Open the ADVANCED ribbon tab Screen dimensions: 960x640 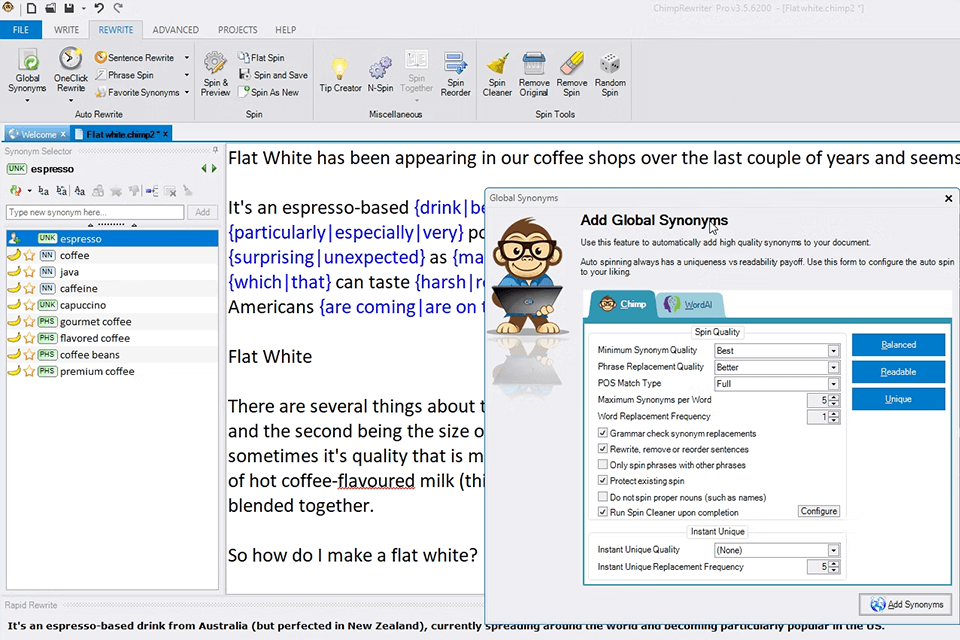click(175, 30)
